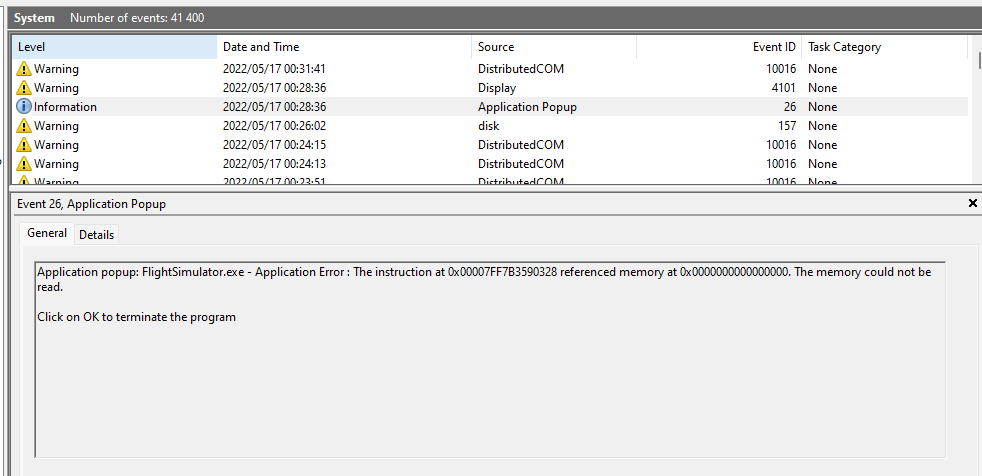Click the warning icon on the 00:31:41 event
982x476 pixels.
coord(24,69)
